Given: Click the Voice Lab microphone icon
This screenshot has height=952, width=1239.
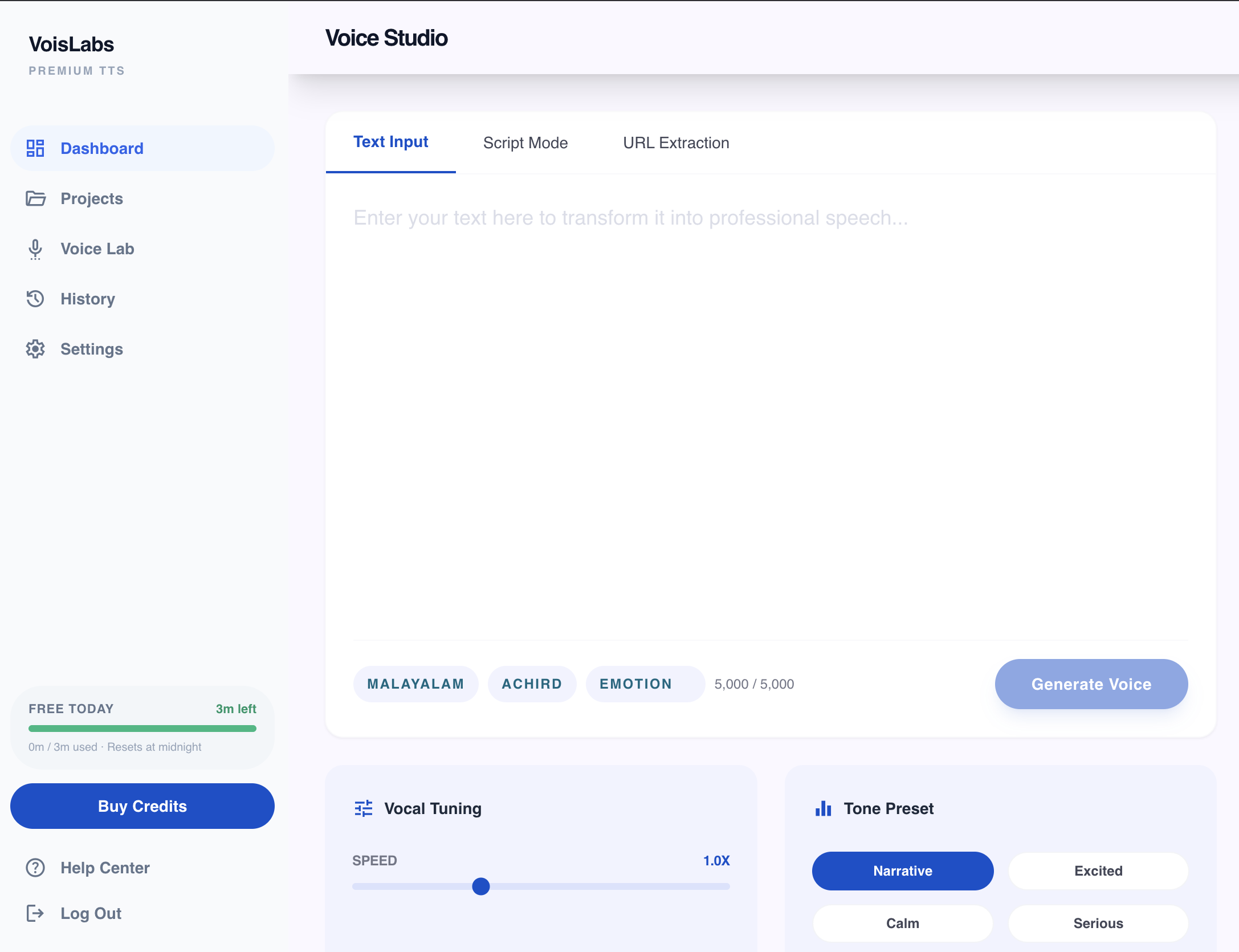Looking at the screenshot, I should [35, 249].
